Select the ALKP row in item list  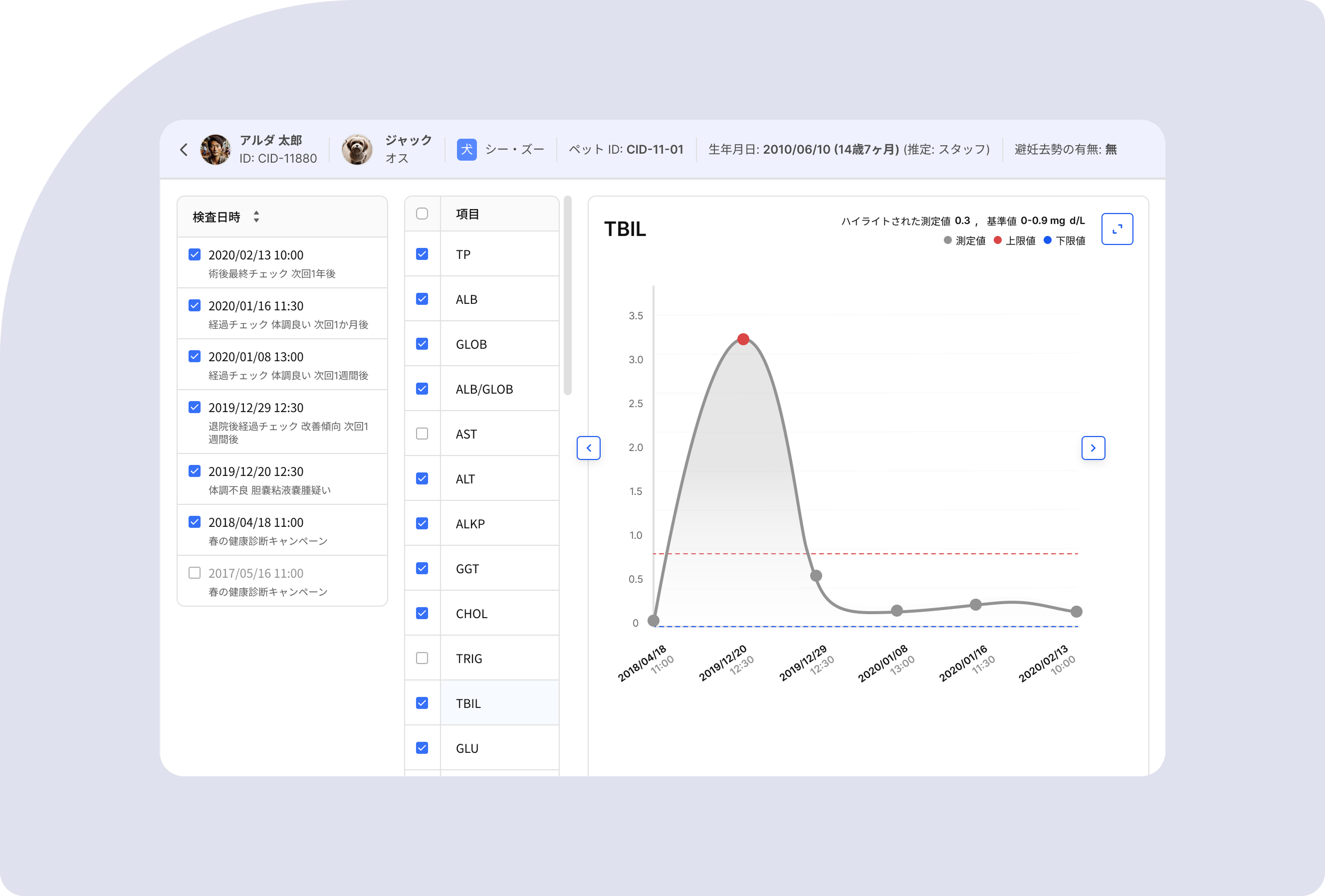482,523
